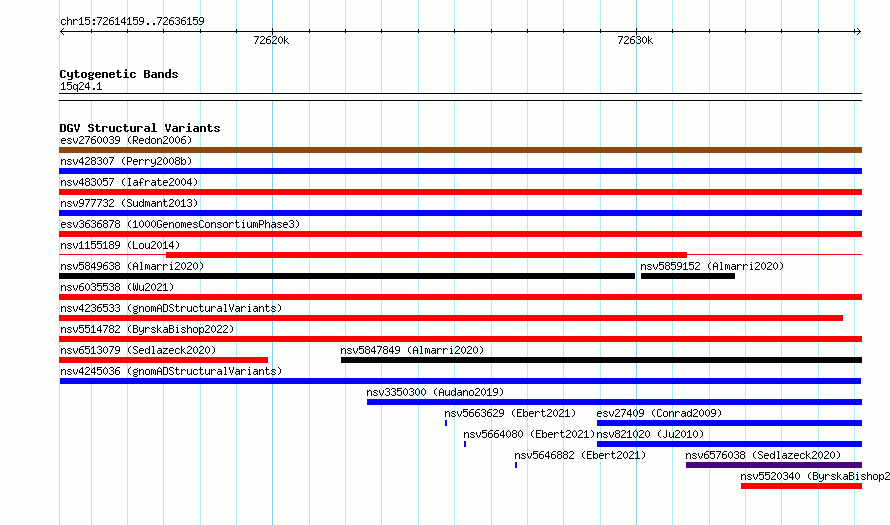Image resolution: width=890 pixels, height=525 pixels.
Task: Click the red nsv4236533 gnomAD variant bar
Action: (451, 318)
